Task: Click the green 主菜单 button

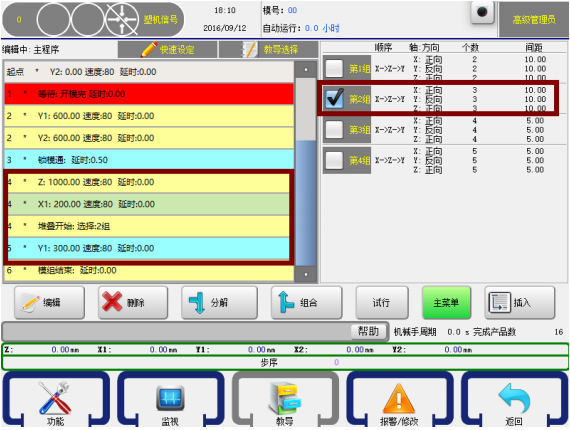Action: pyautogui.click(x=446, y=302)
